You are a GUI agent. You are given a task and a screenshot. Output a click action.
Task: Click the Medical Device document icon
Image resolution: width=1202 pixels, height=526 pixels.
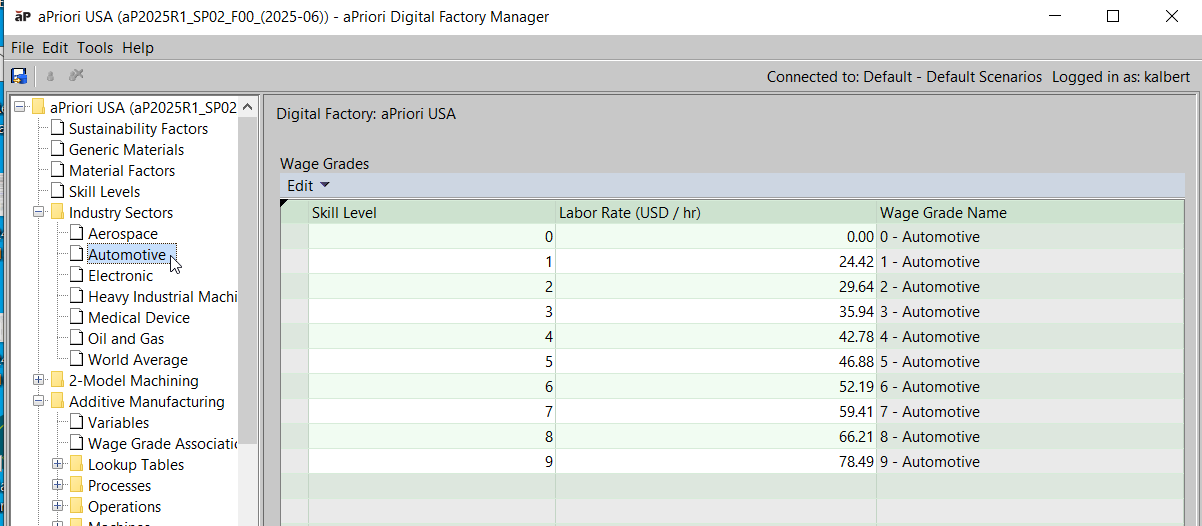click(x=77, y=317)
